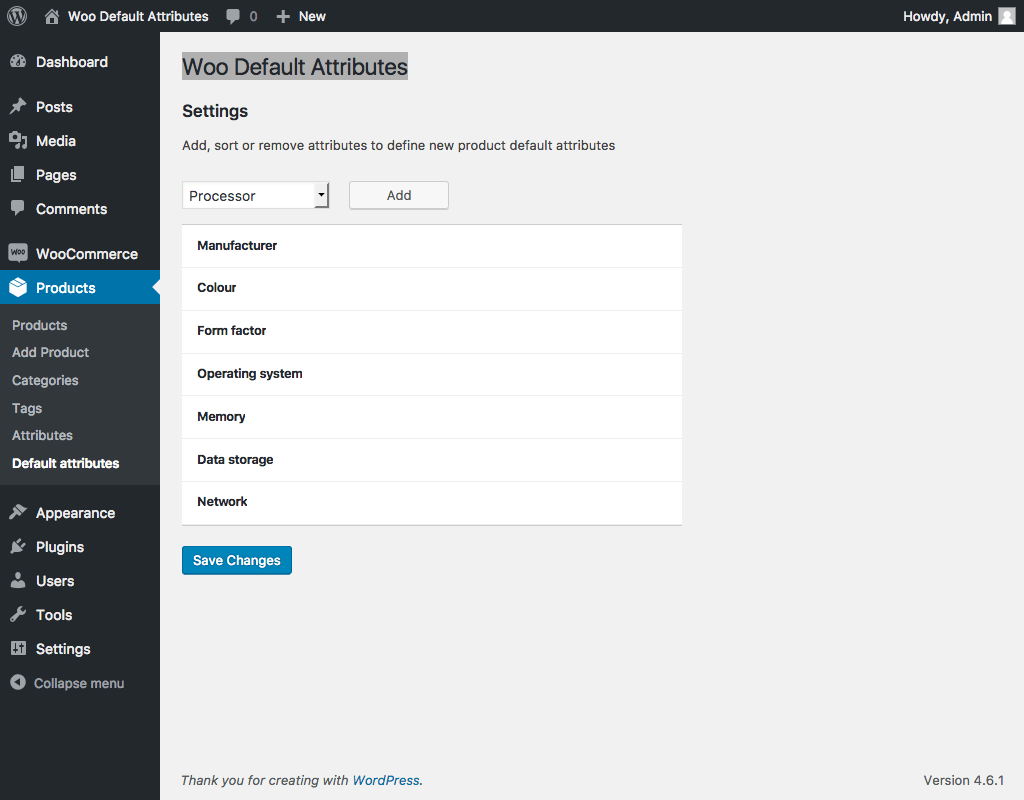
Task: Select the Network attribute row
Action: pyautogui.click(x=432, y=503)
